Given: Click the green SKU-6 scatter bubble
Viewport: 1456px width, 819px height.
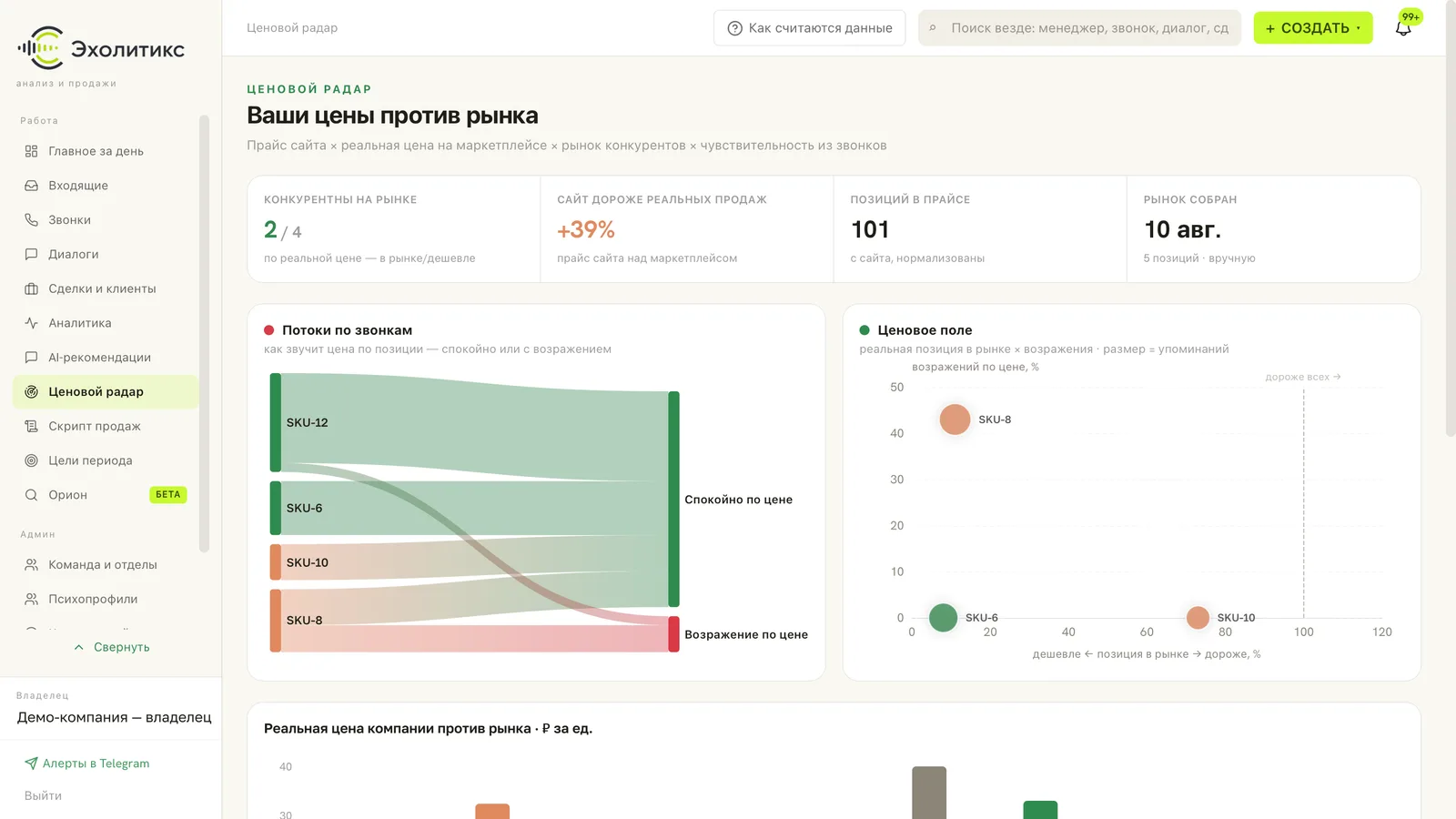Looking at the screenshot, I should click(x=944, y=618).
